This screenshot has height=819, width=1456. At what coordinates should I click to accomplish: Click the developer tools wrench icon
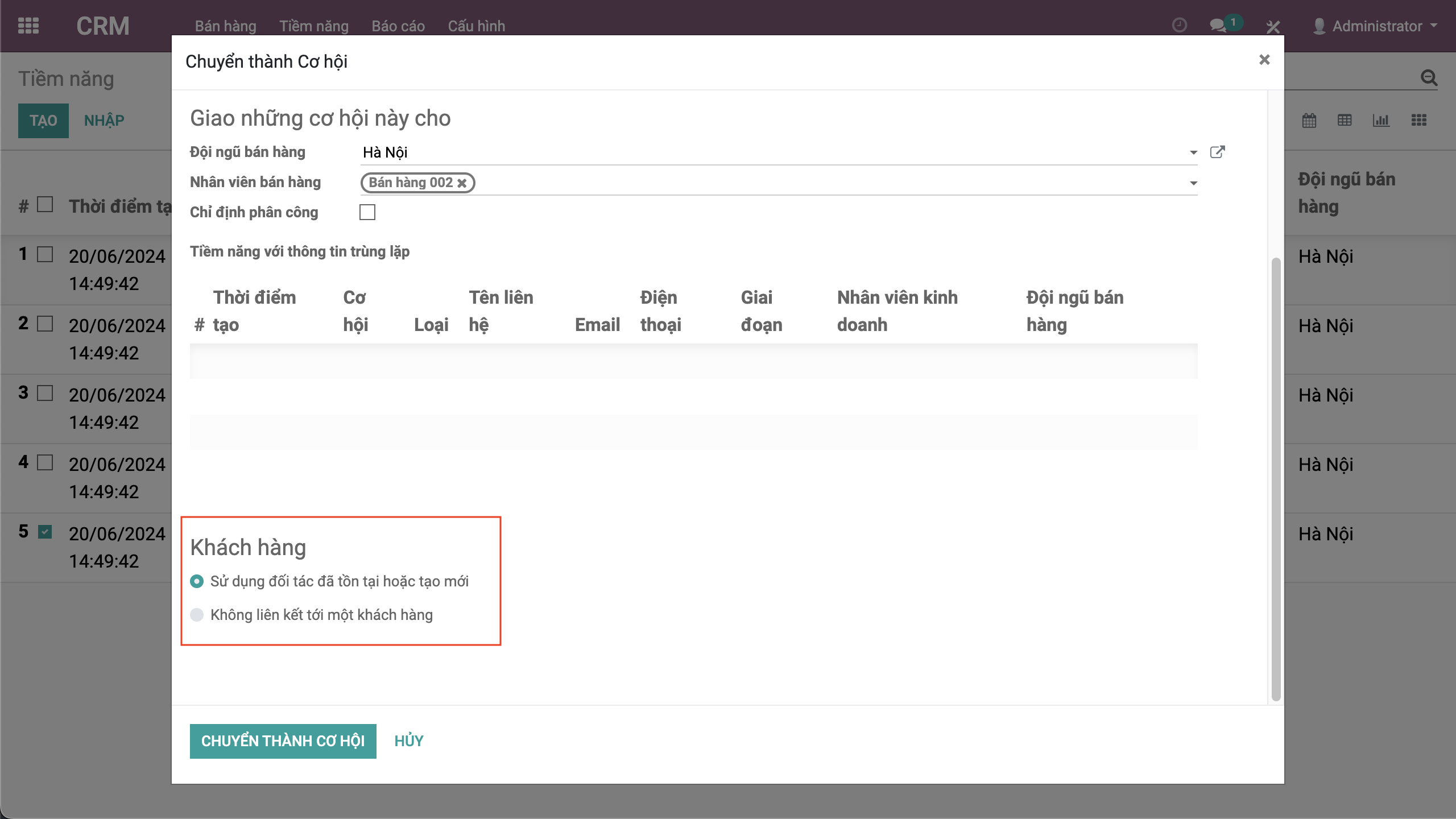coord(1273,26)
